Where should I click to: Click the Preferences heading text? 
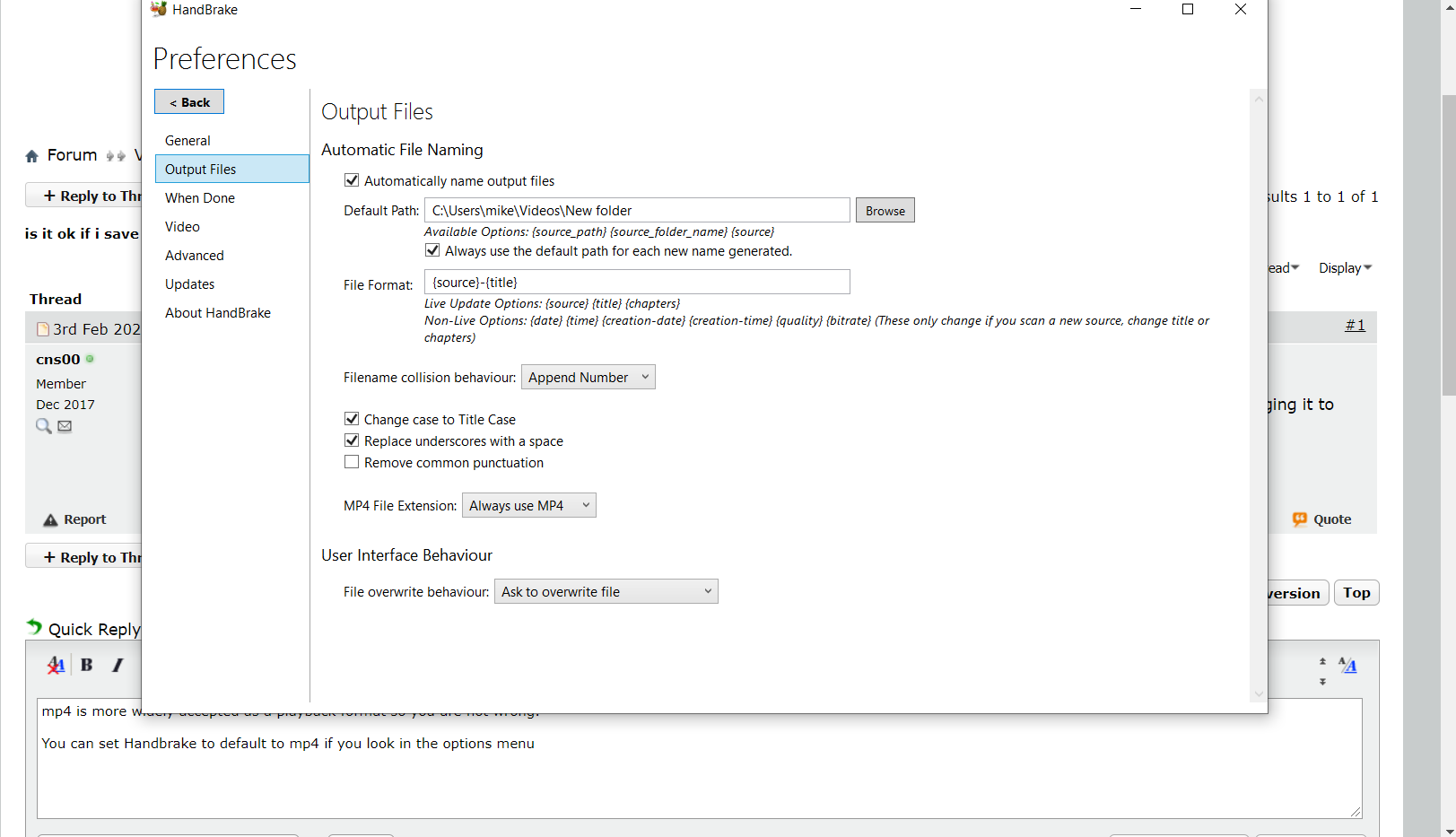click(x=224, y=59)
